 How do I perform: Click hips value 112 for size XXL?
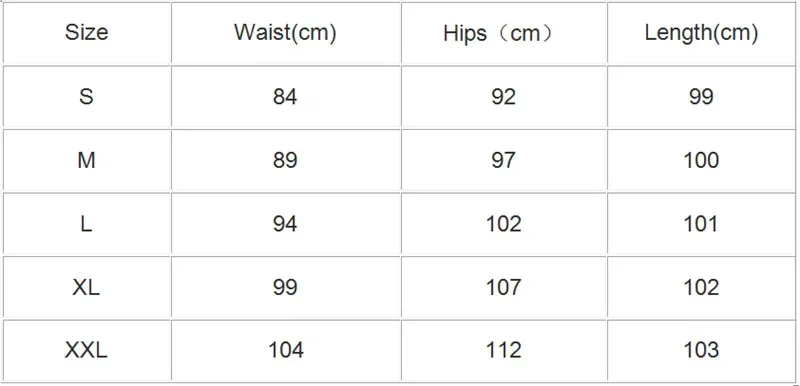click(x=504, y=350)
